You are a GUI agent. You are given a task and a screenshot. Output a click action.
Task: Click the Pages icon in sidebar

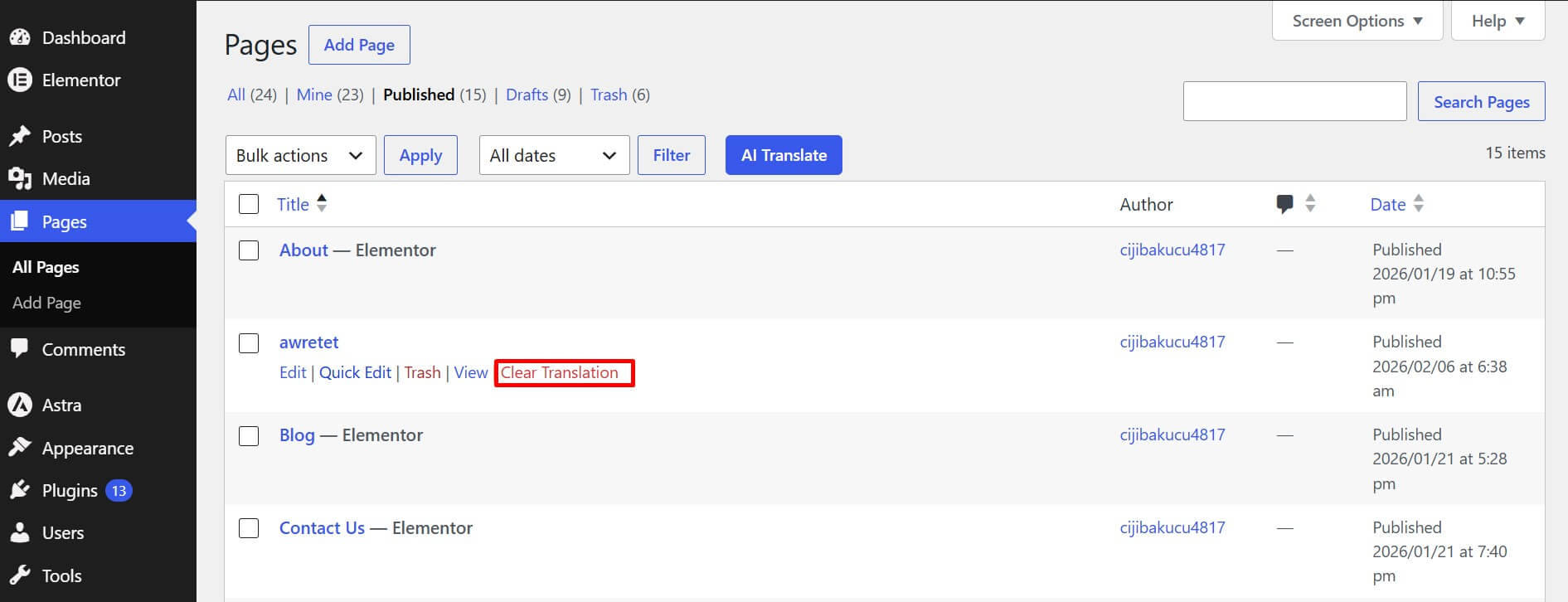19,221
